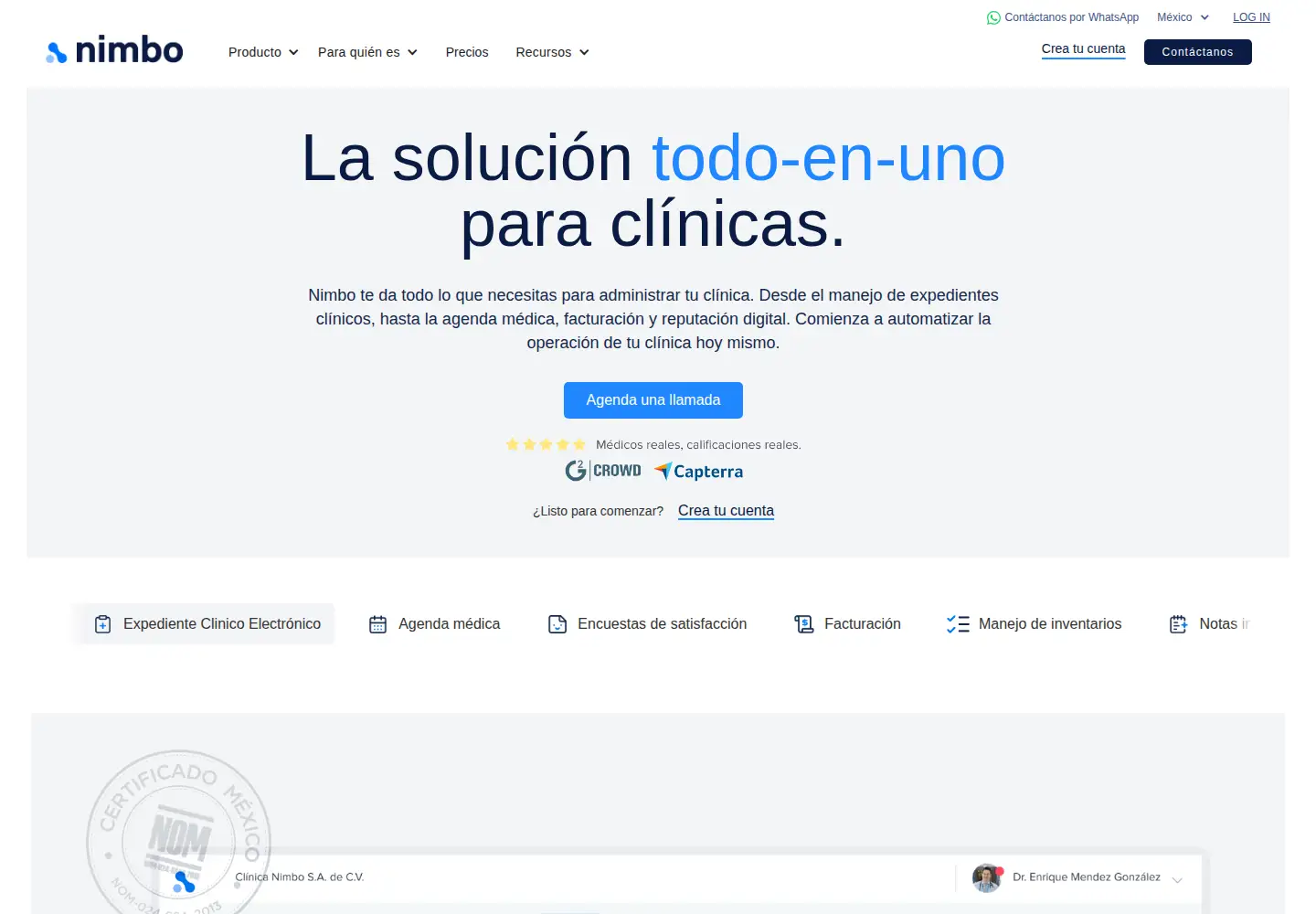The height and width of the screenshot is (914, 1316).
Task: Switch to the Agenda médica tab
Action: (x=434, y=624)
